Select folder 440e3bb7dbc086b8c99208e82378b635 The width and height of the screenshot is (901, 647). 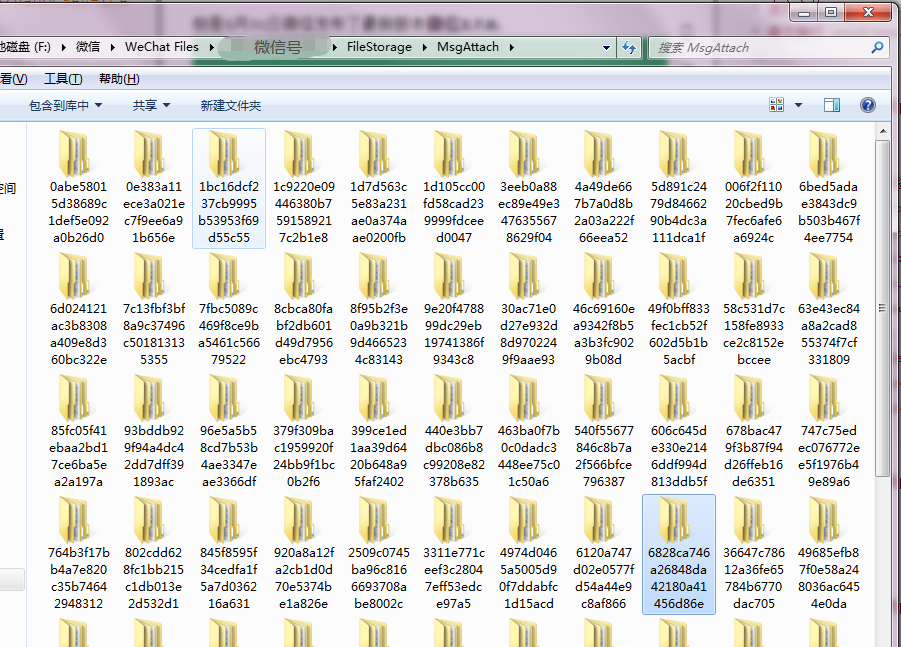tap(454, 432)
